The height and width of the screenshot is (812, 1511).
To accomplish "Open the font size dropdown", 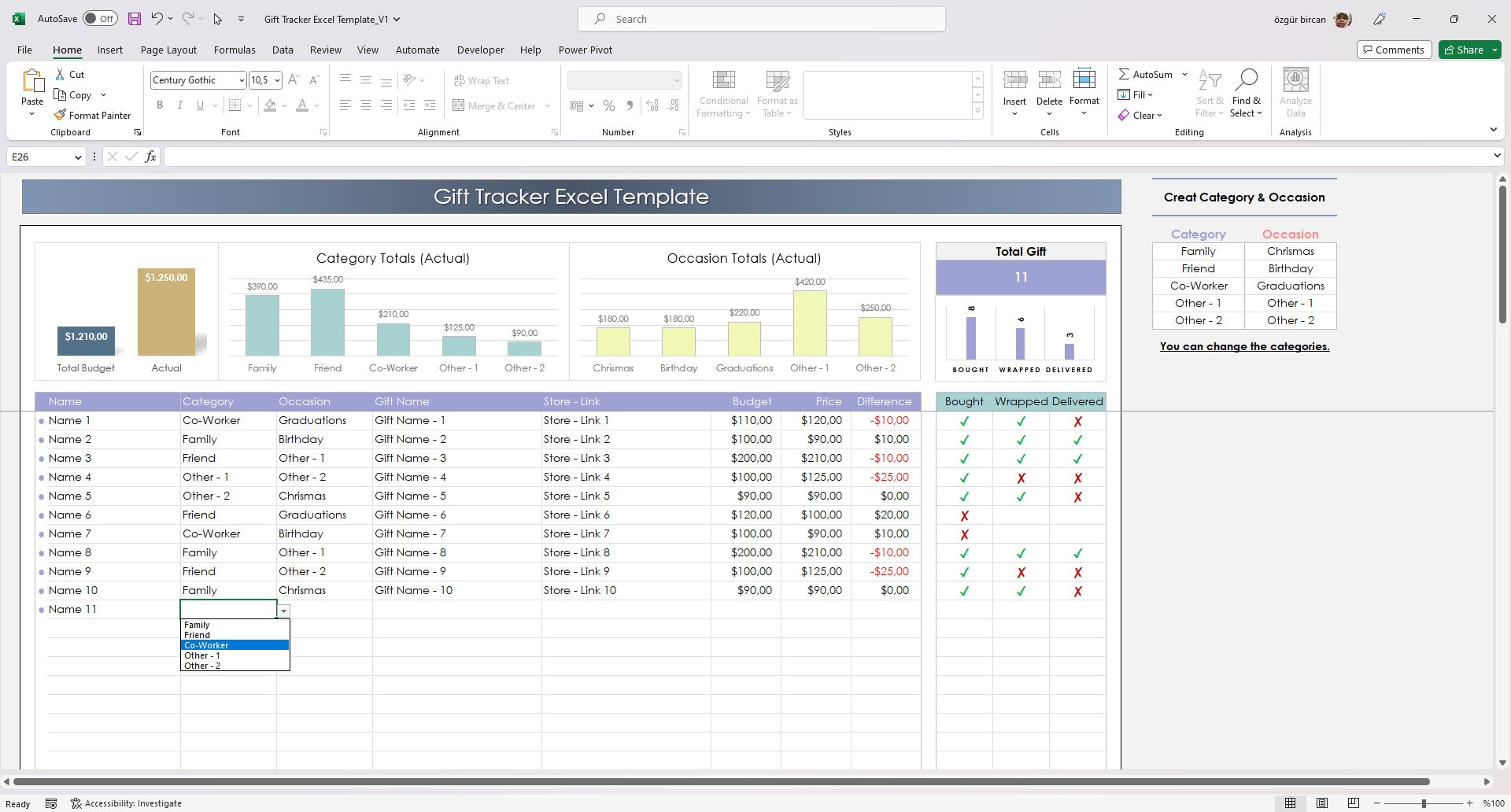I will coord(277,79).
